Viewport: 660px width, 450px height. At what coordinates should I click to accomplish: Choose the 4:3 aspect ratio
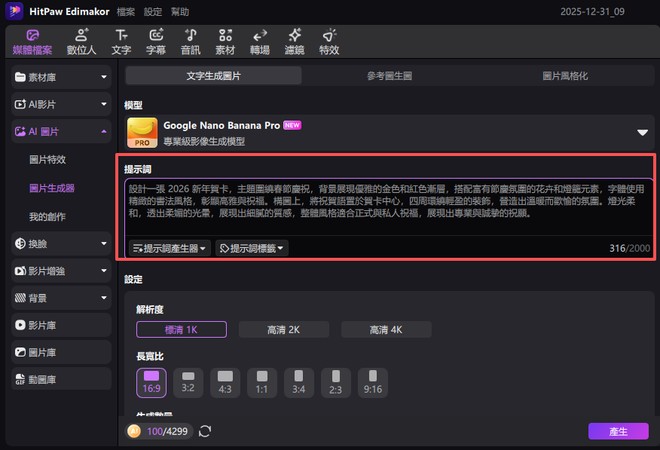click(x=225, y=383)
